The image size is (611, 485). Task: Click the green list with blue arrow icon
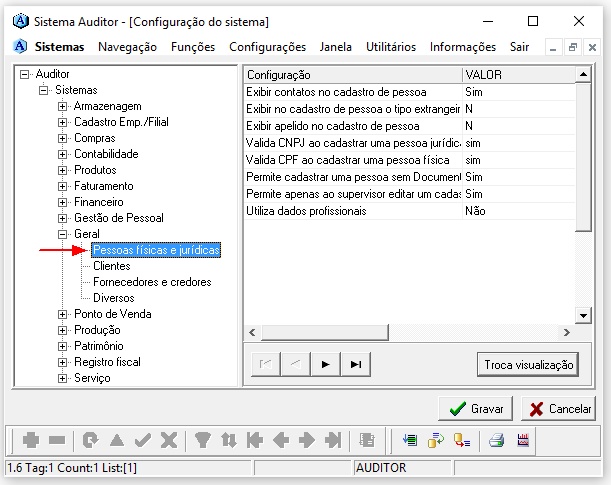pos(410,440)
